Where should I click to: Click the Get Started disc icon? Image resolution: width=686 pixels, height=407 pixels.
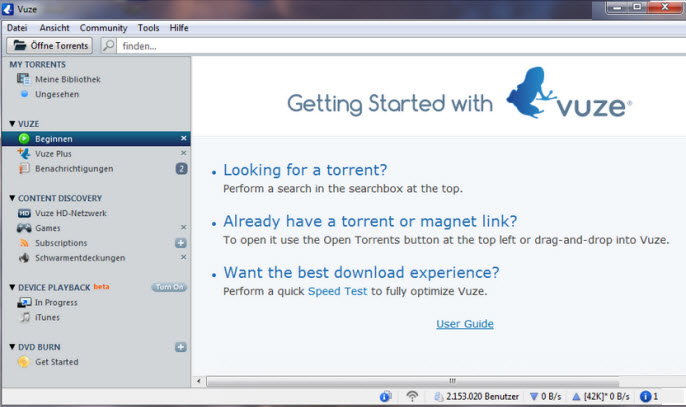point(24,362)
